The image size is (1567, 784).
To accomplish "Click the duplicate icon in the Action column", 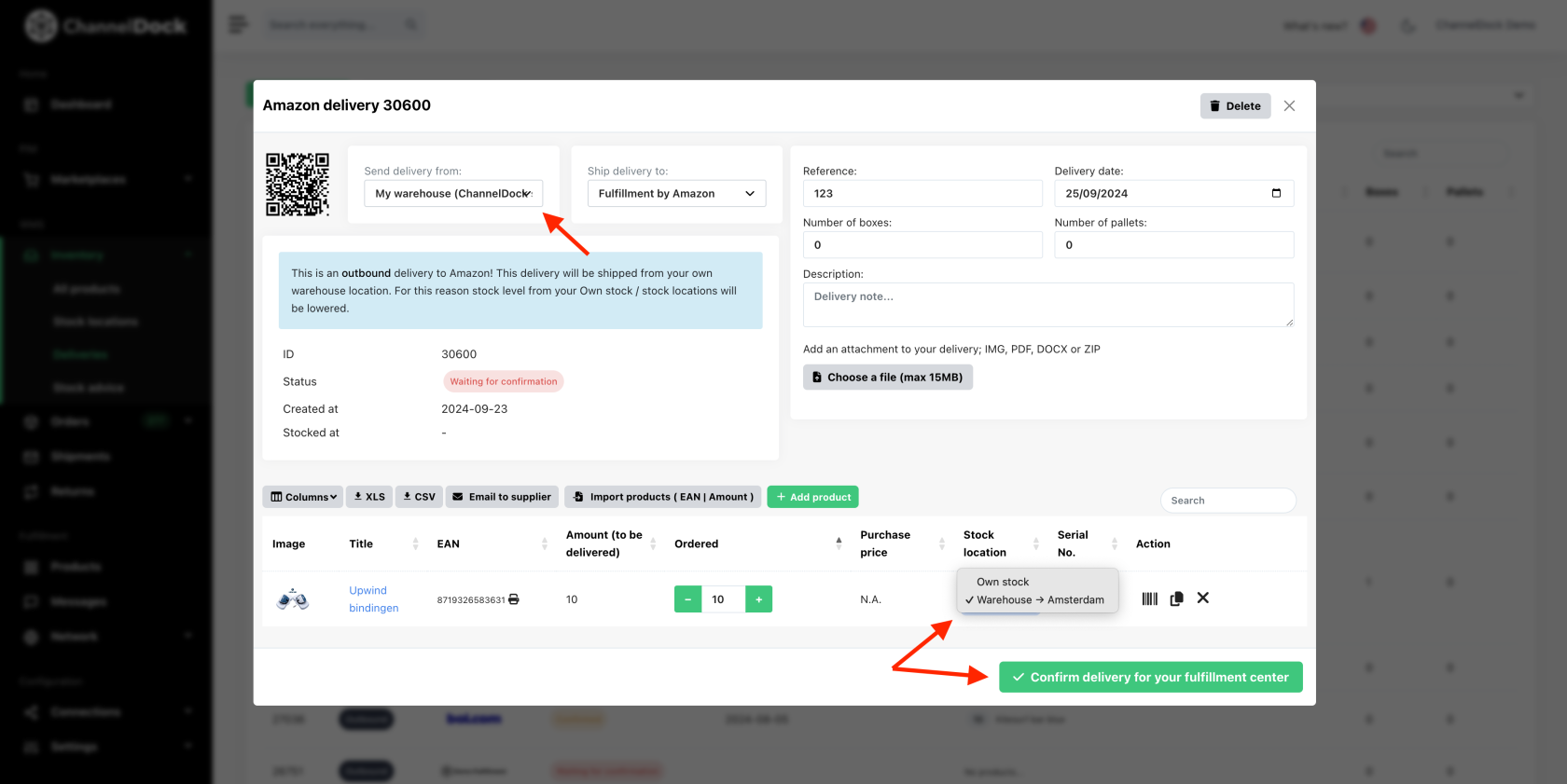I will pyautogui.click(x=1176, y=598).
